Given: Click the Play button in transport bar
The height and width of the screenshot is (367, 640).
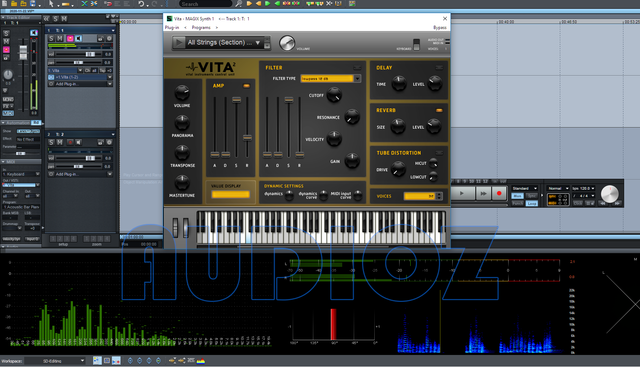Looking at the screenshot, I should click(x=462, y=194).
